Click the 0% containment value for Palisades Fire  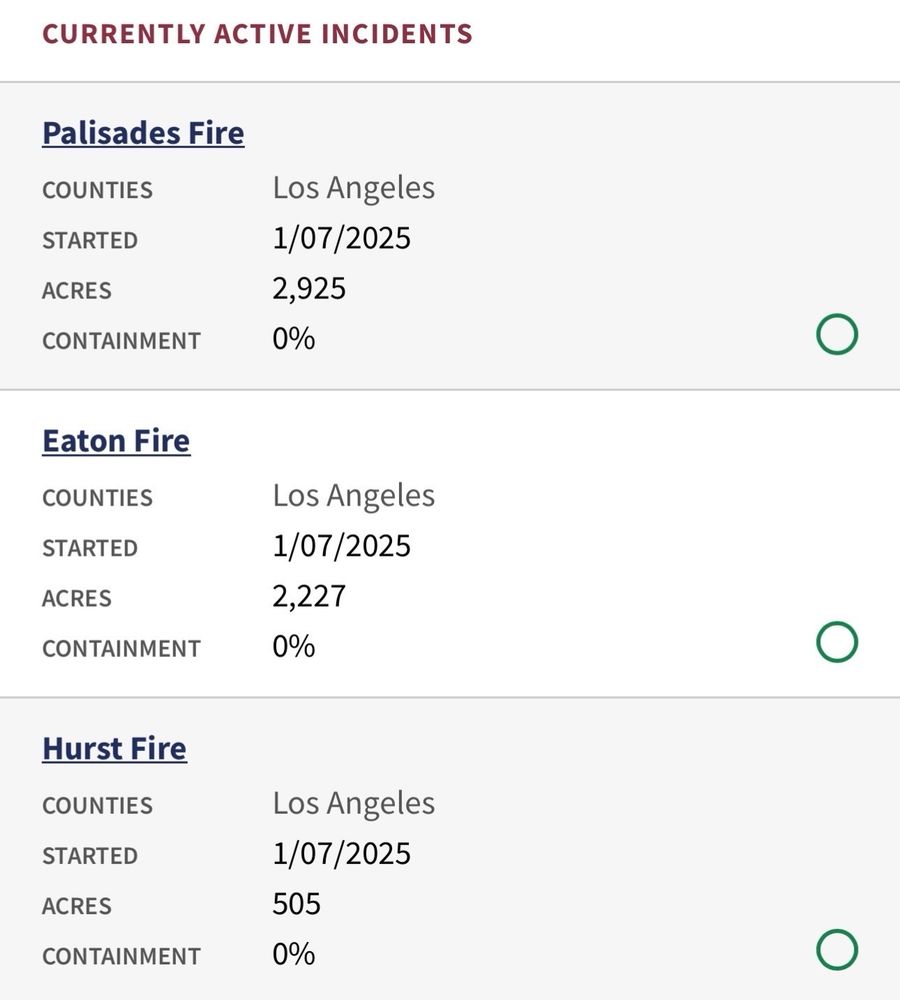tap(293, 339)
